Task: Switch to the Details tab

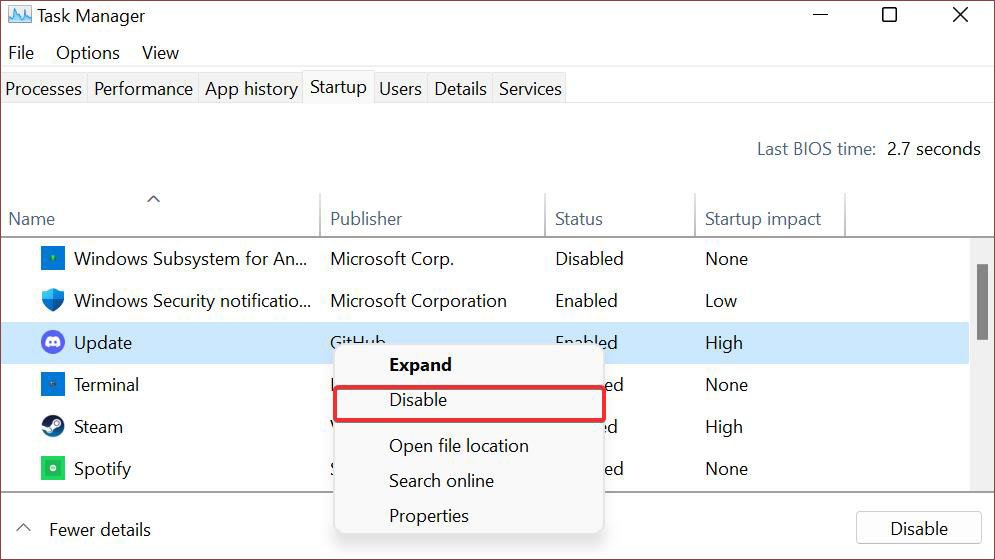Action: tap(460, 88)
